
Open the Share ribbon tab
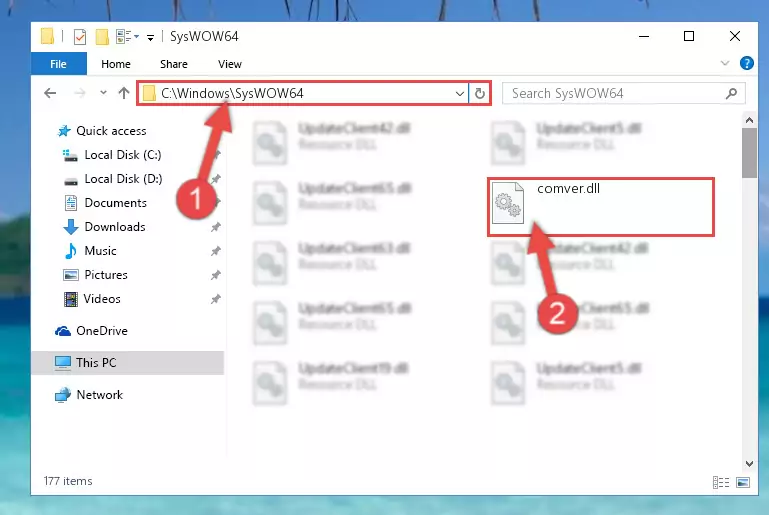point(174,64)
